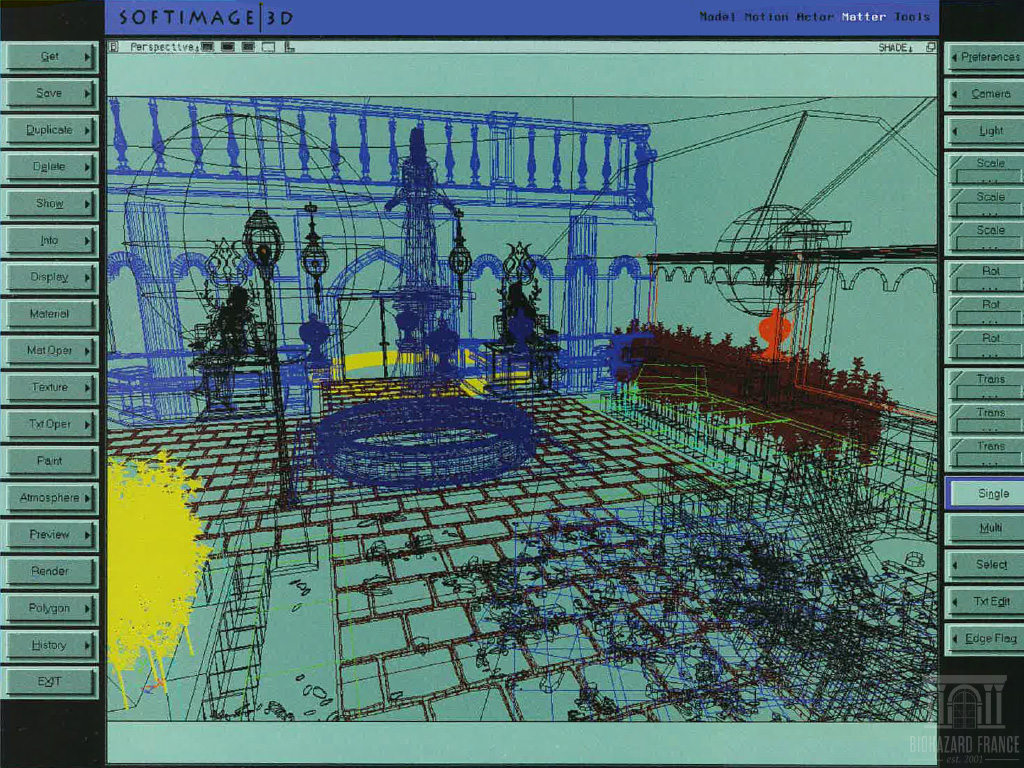Click the viewport maximize icon beside SHADE
The image size is (1024, 768).
[x=930, y=48]
